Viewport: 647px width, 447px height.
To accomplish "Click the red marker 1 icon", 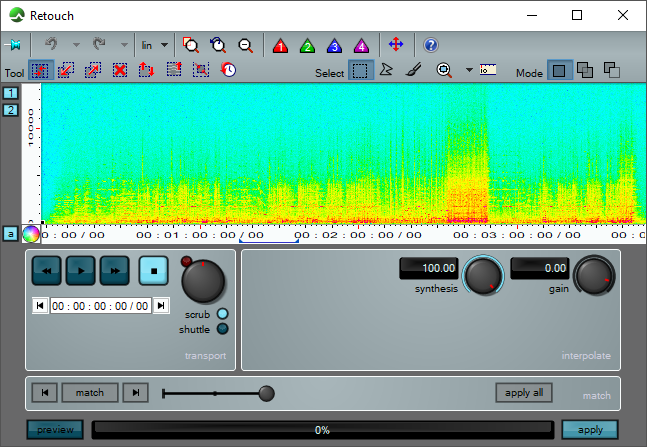I will pos(280,45).
